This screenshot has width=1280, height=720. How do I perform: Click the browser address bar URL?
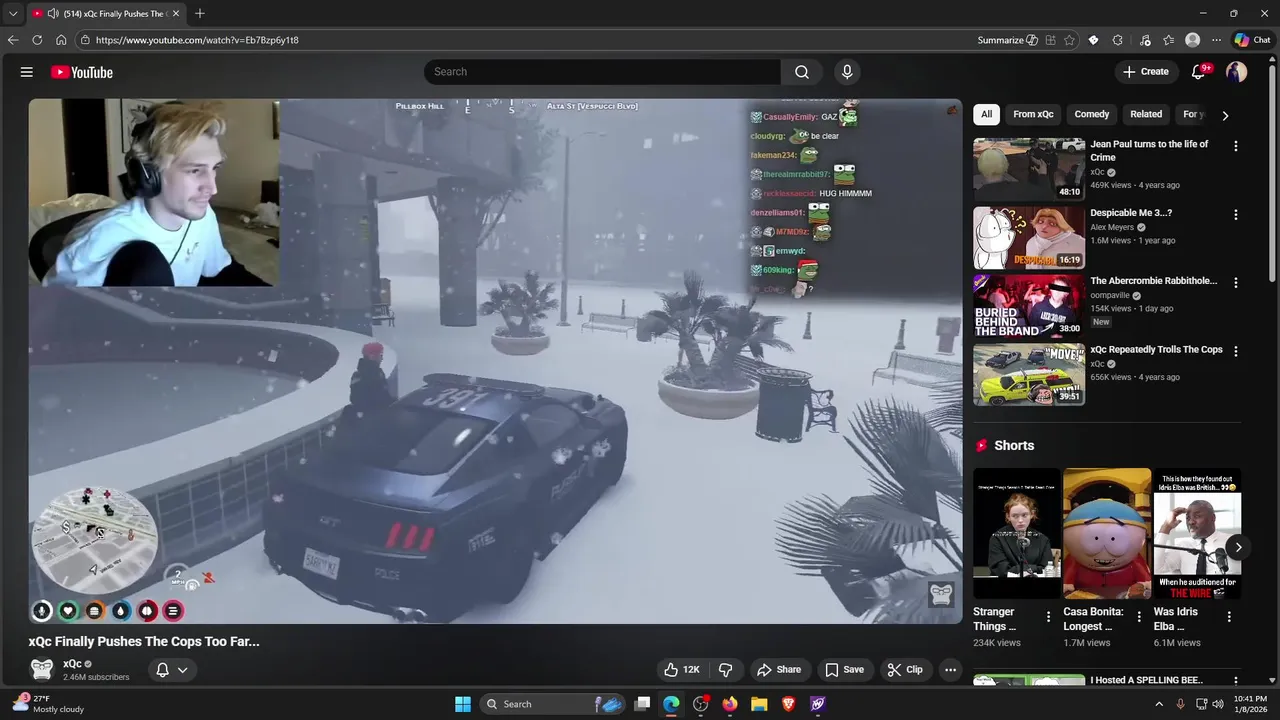click(x=197, y=40)
